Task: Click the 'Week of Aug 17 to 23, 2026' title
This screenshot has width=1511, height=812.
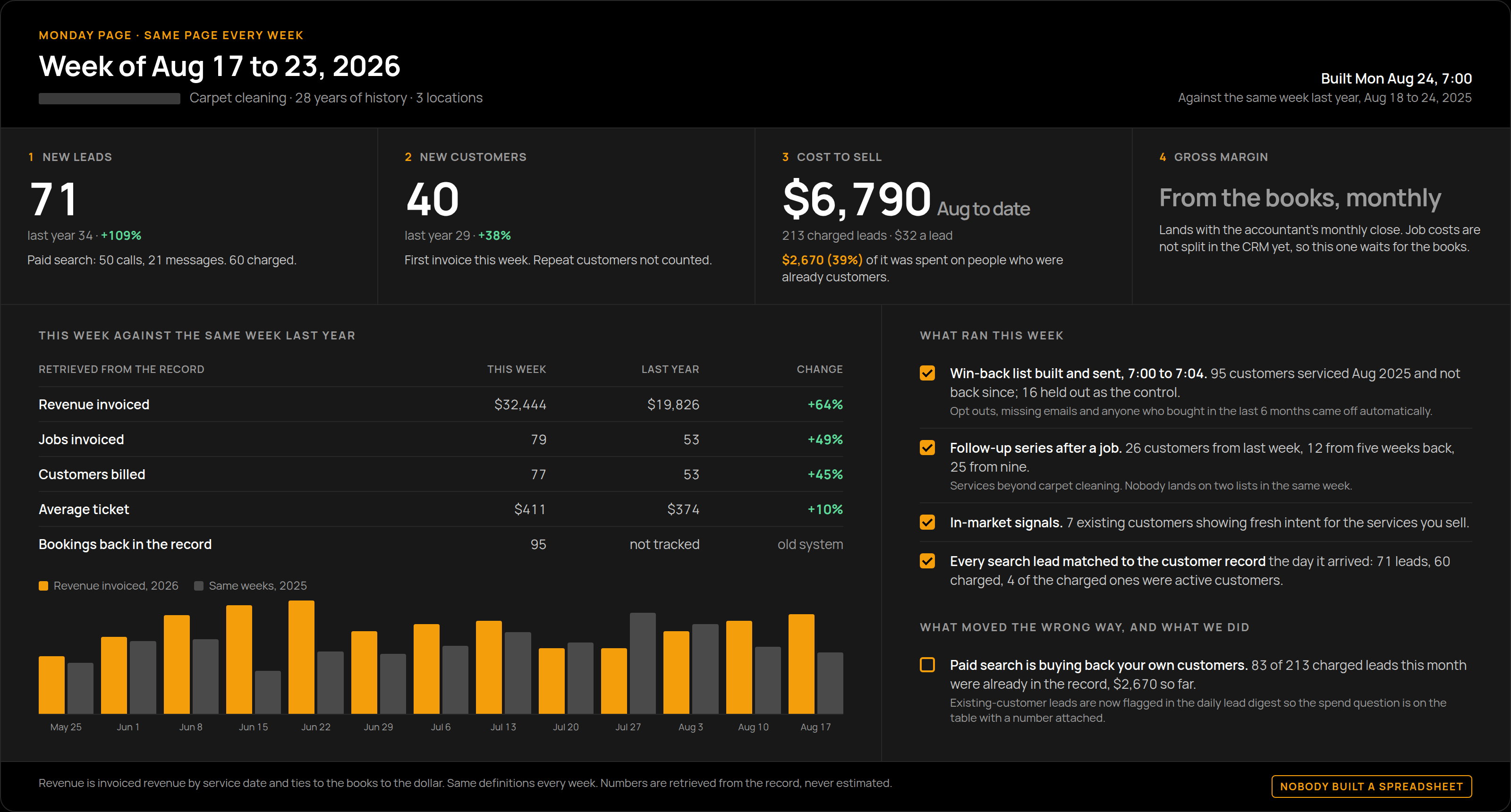Action: pos(220,66)
